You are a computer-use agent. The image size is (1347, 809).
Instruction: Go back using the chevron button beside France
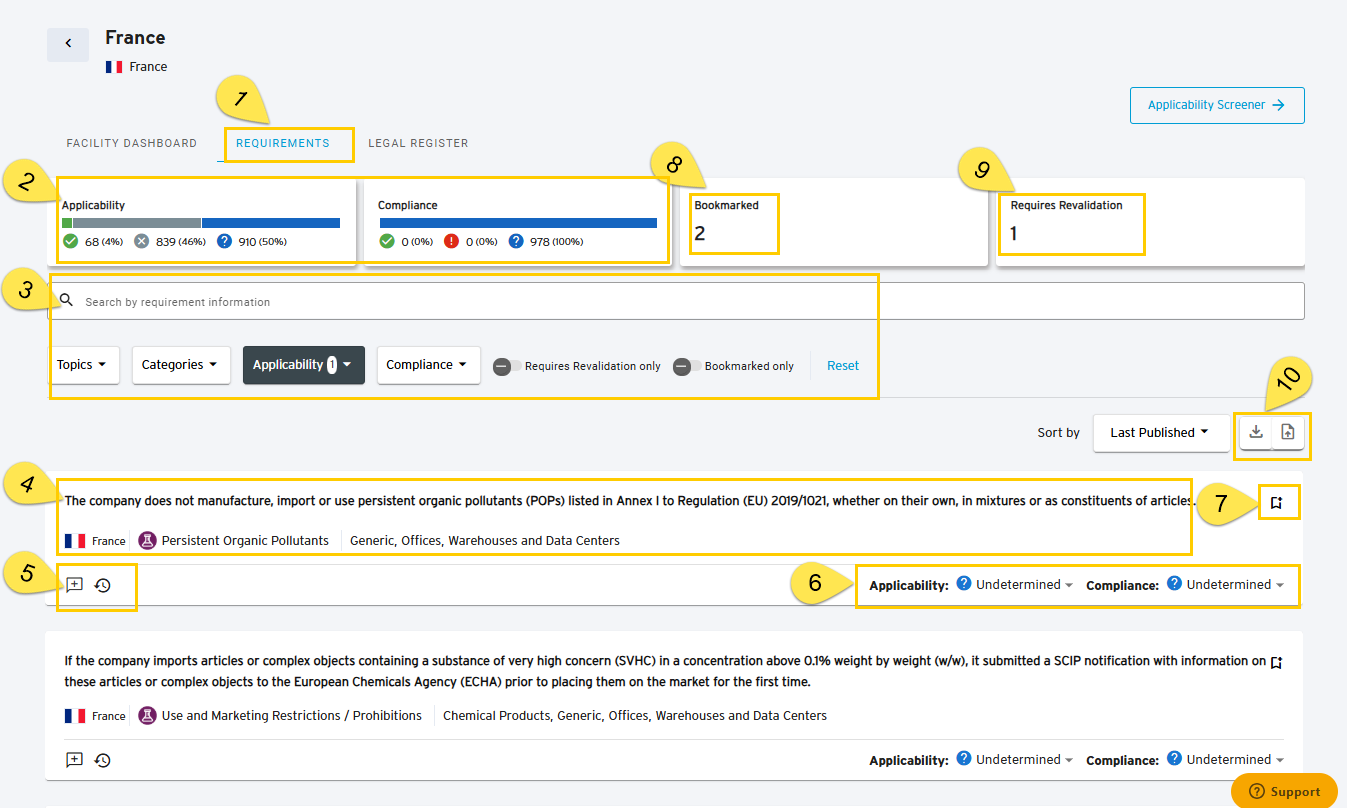click(68, 44)
